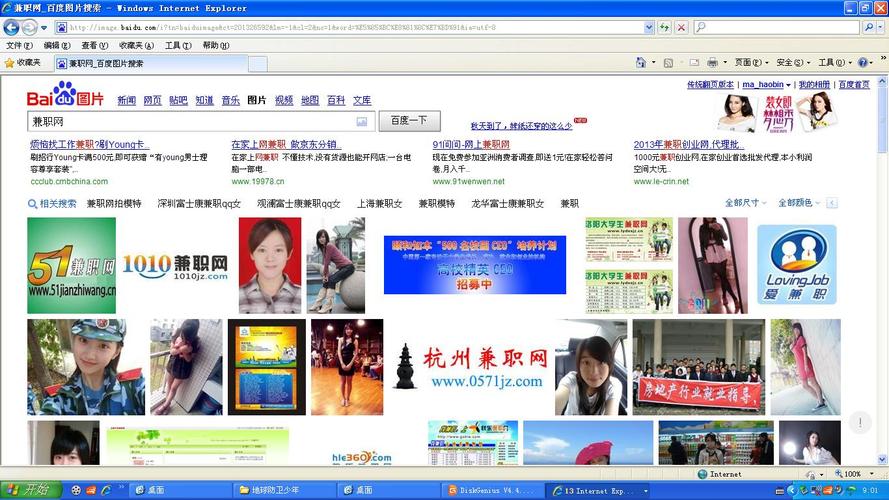Click the camera icon in Baidu search box
The height and width of the screenshot is (500, 889).
tap(362, 121)
